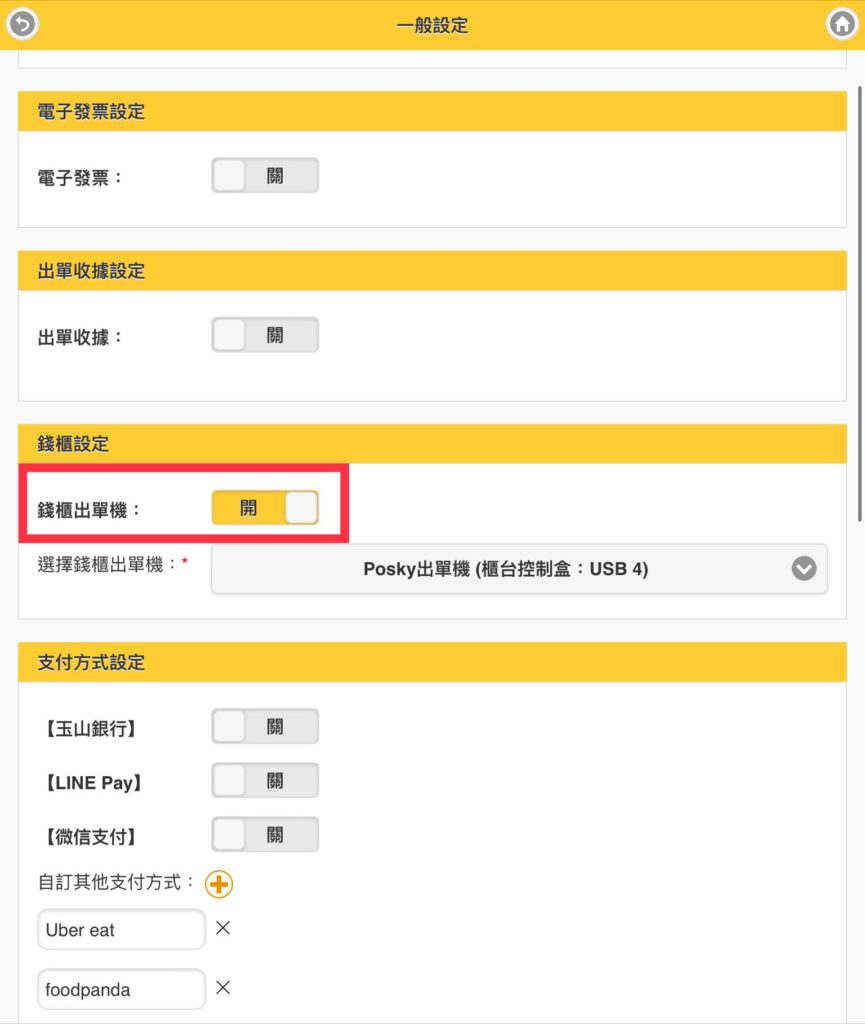Open the Posky出單機 printer dropdown
Image resolution: width=865 pixels, height=1024 pixels.
(x=519, y=569)
